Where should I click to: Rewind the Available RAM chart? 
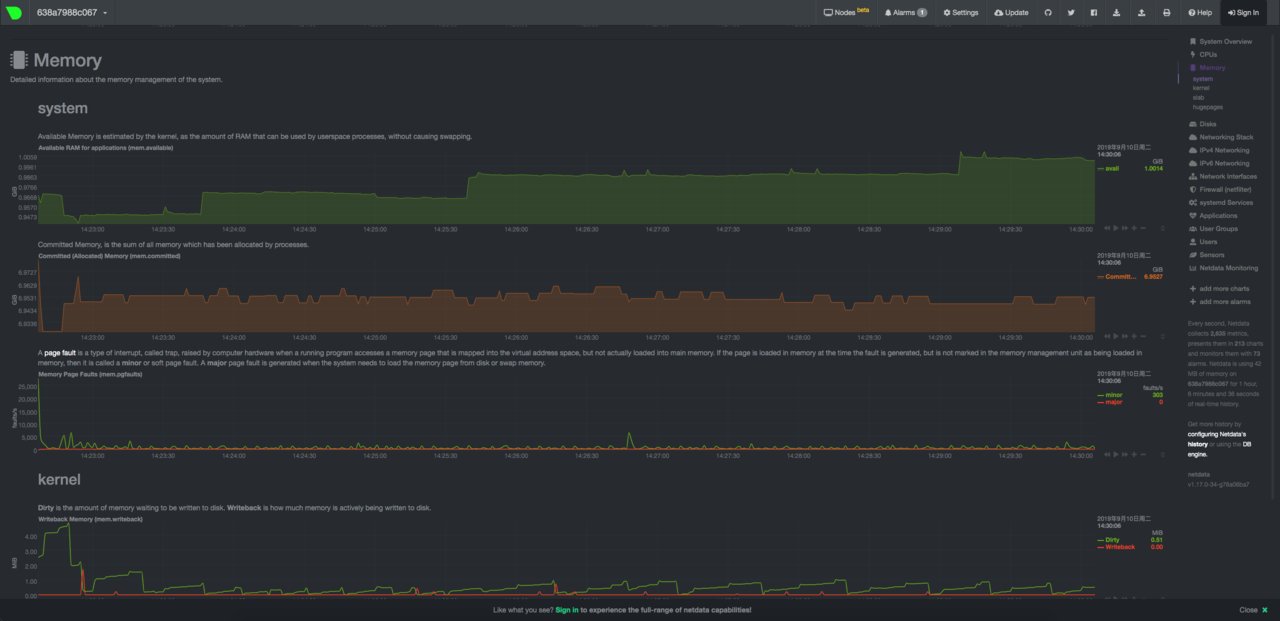[1107, 228]
